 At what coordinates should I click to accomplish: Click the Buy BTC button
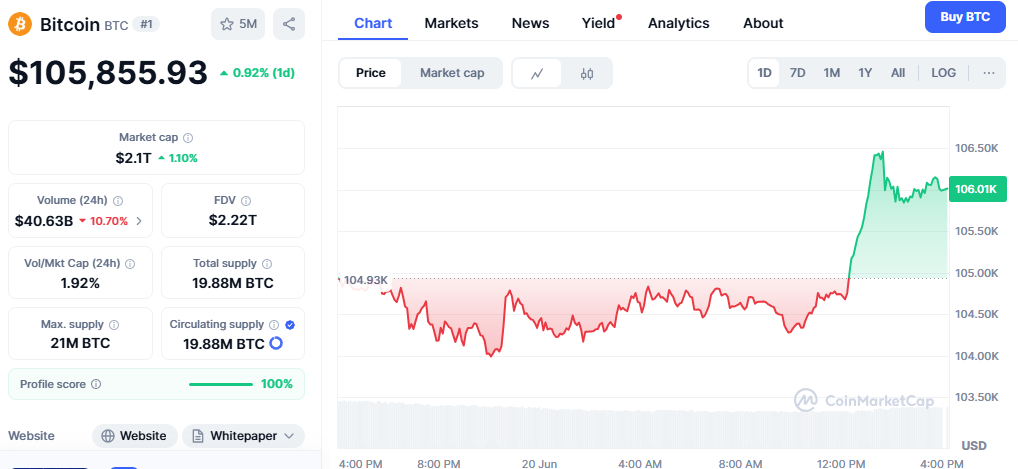click(x=965, y=17)
